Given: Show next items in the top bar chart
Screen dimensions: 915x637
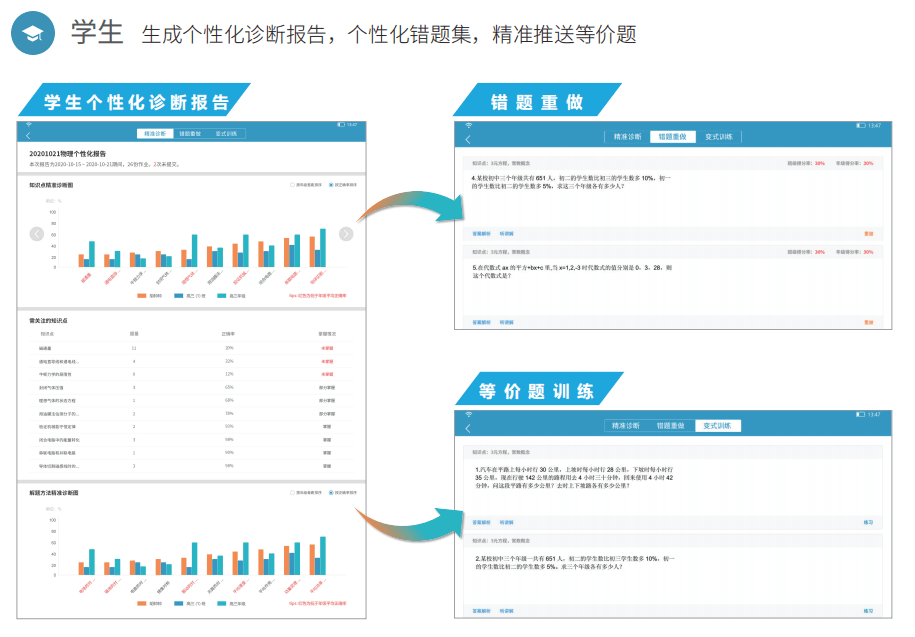Looking at the screenshot, I should click(346, 234).
